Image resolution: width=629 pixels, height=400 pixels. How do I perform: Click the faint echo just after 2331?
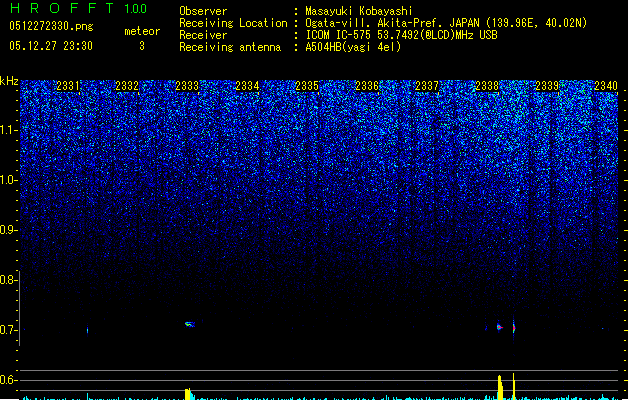[87, 330]
